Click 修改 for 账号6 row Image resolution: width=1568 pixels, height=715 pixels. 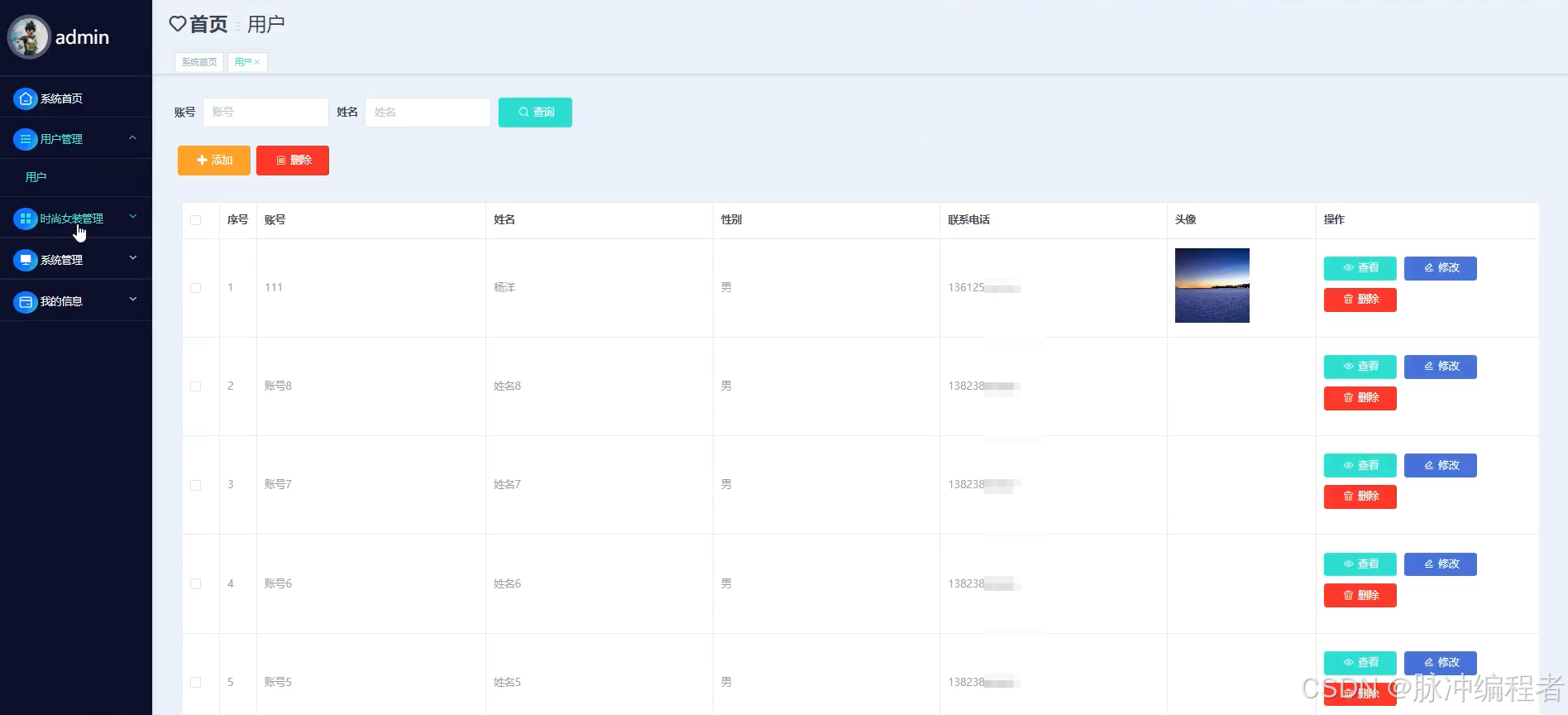1441,564
